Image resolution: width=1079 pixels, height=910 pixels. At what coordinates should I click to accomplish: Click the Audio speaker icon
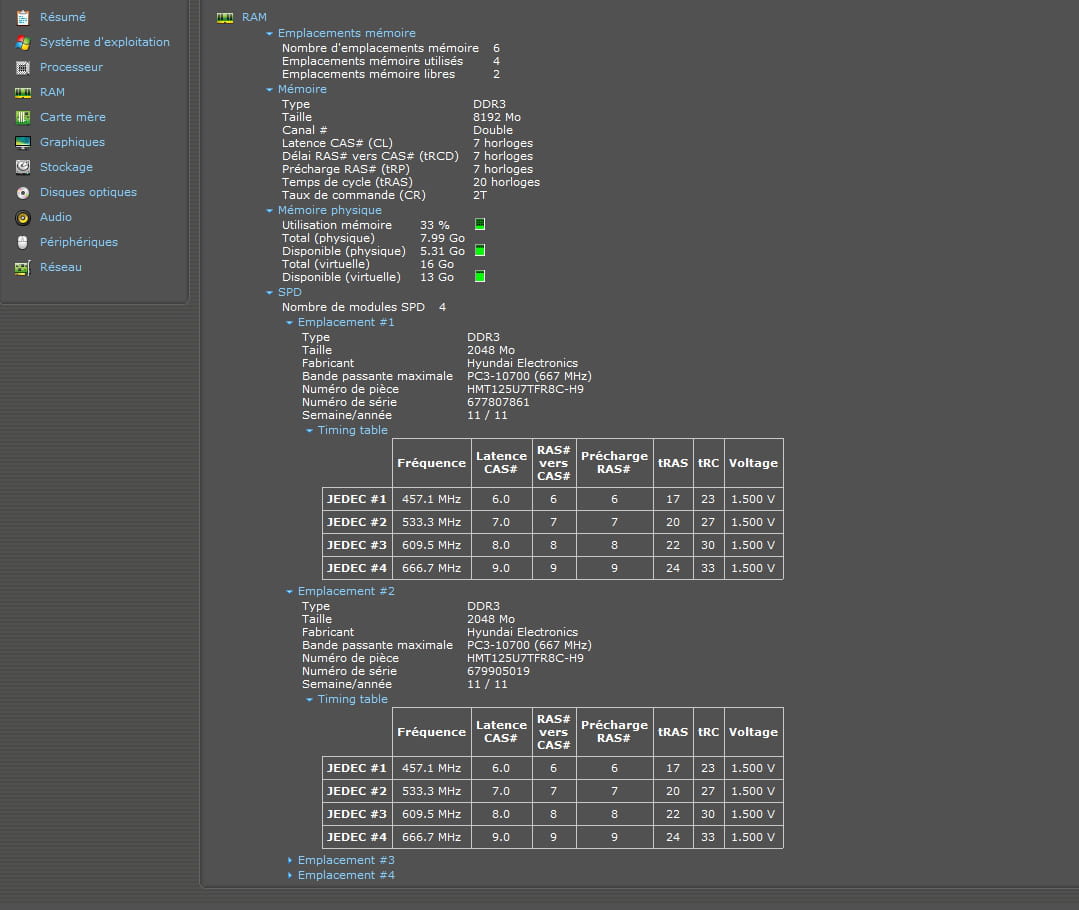coord(22,217)
